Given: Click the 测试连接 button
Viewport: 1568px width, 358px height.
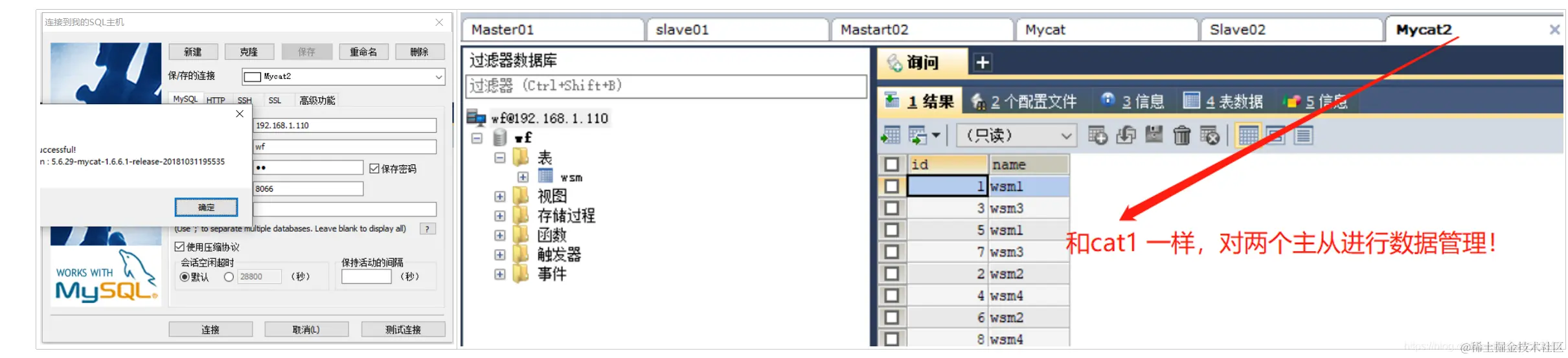Looking at the screenshot, I should click(x=403, y=330).
